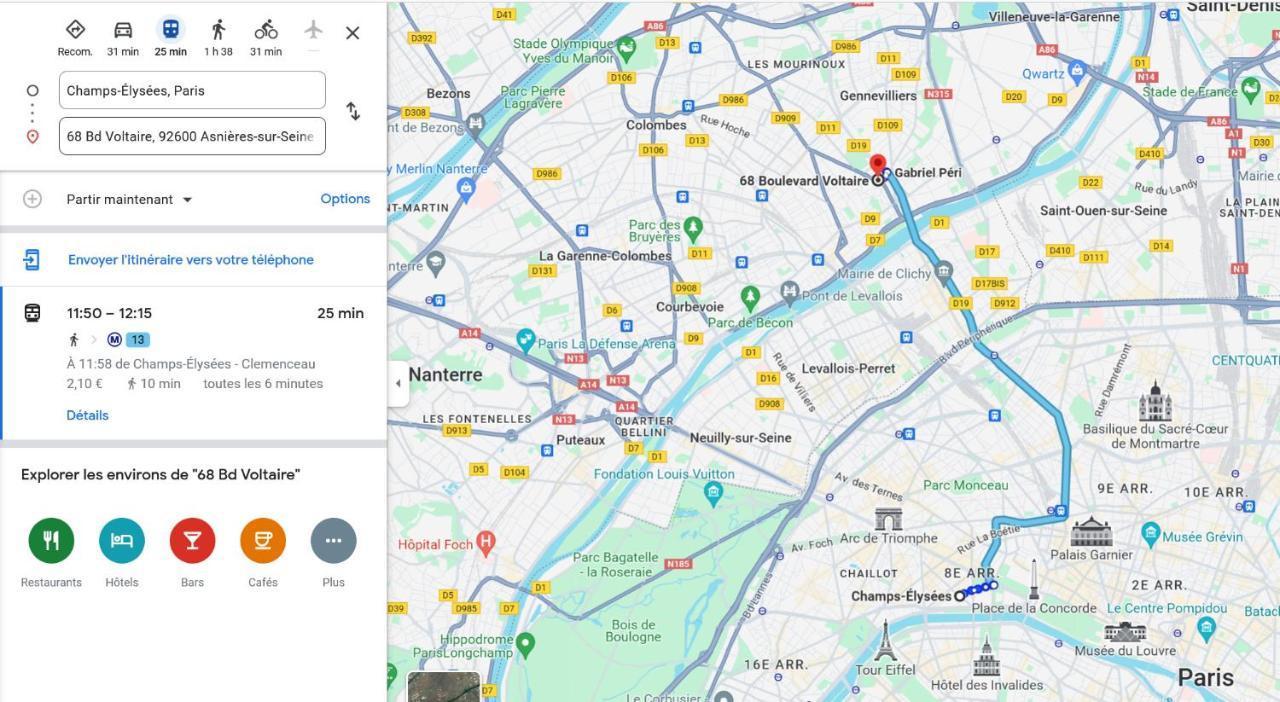Click the send-to-phone icon

pos(32,260)
